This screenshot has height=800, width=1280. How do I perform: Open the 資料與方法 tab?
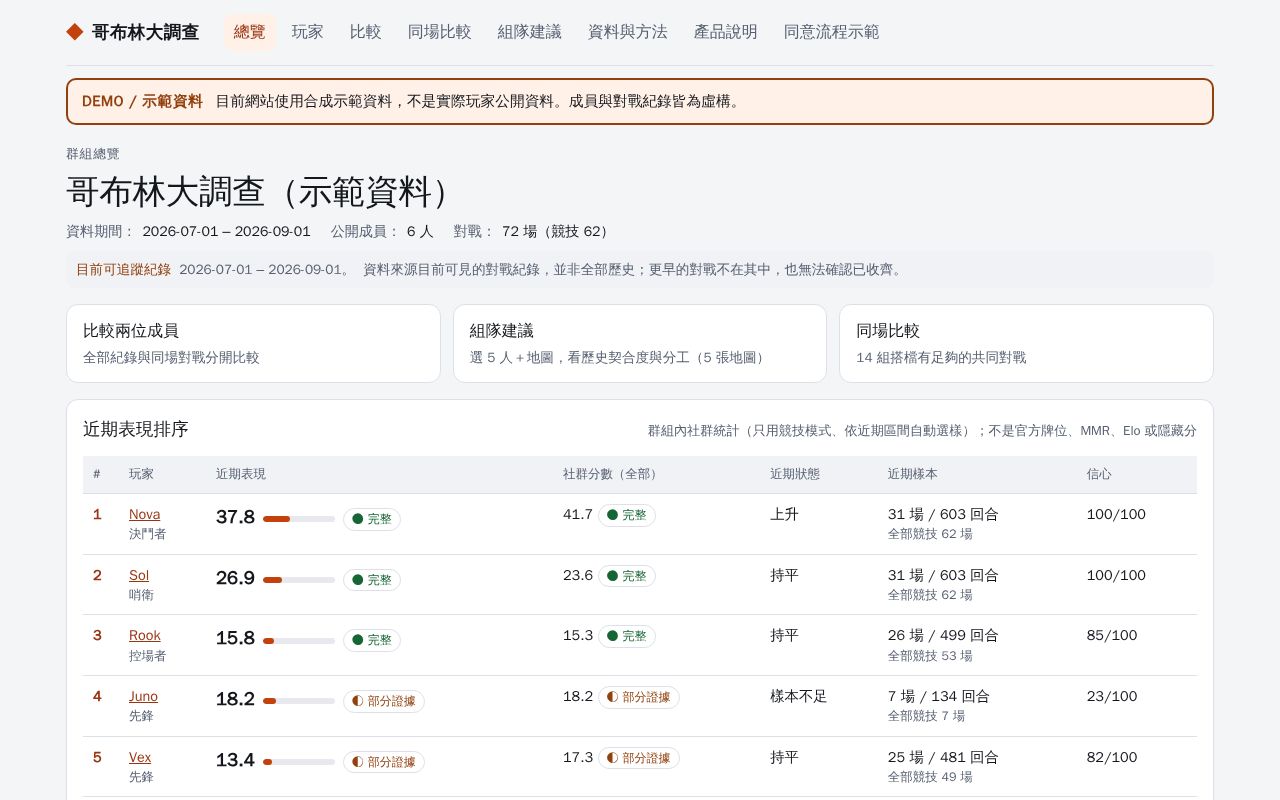pyautogui.click(x=628, y=32)
